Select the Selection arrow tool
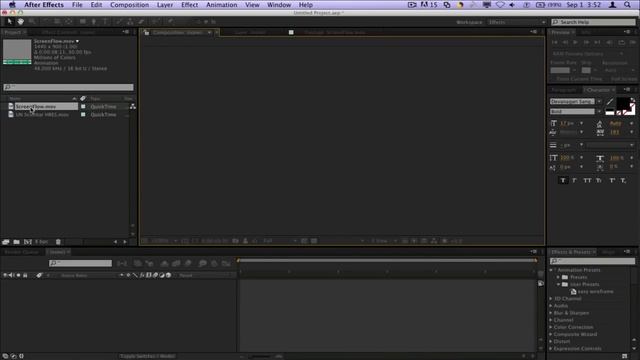 (9, 21)
